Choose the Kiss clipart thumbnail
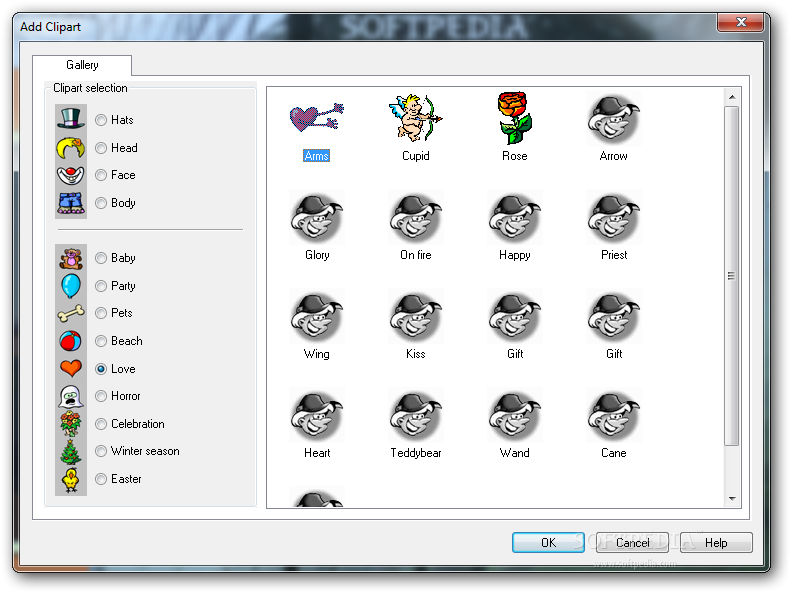Image resolution: width=791 pixels, height=593 pixels. (416, 317)
